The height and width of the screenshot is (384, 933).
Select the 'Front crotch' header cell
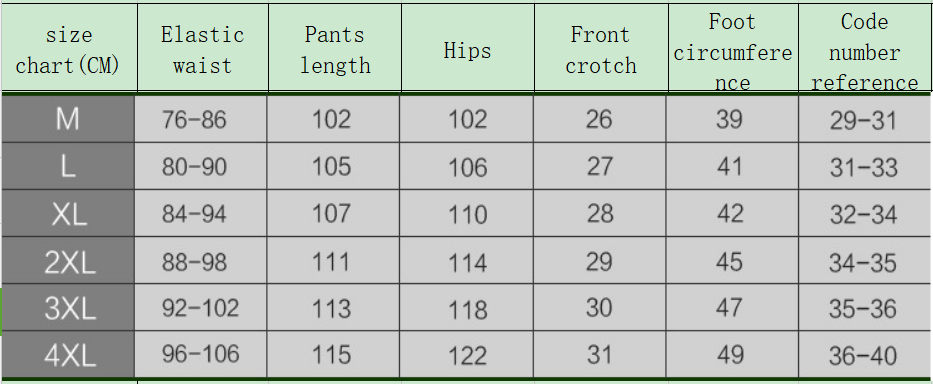(x=601, y=48)
